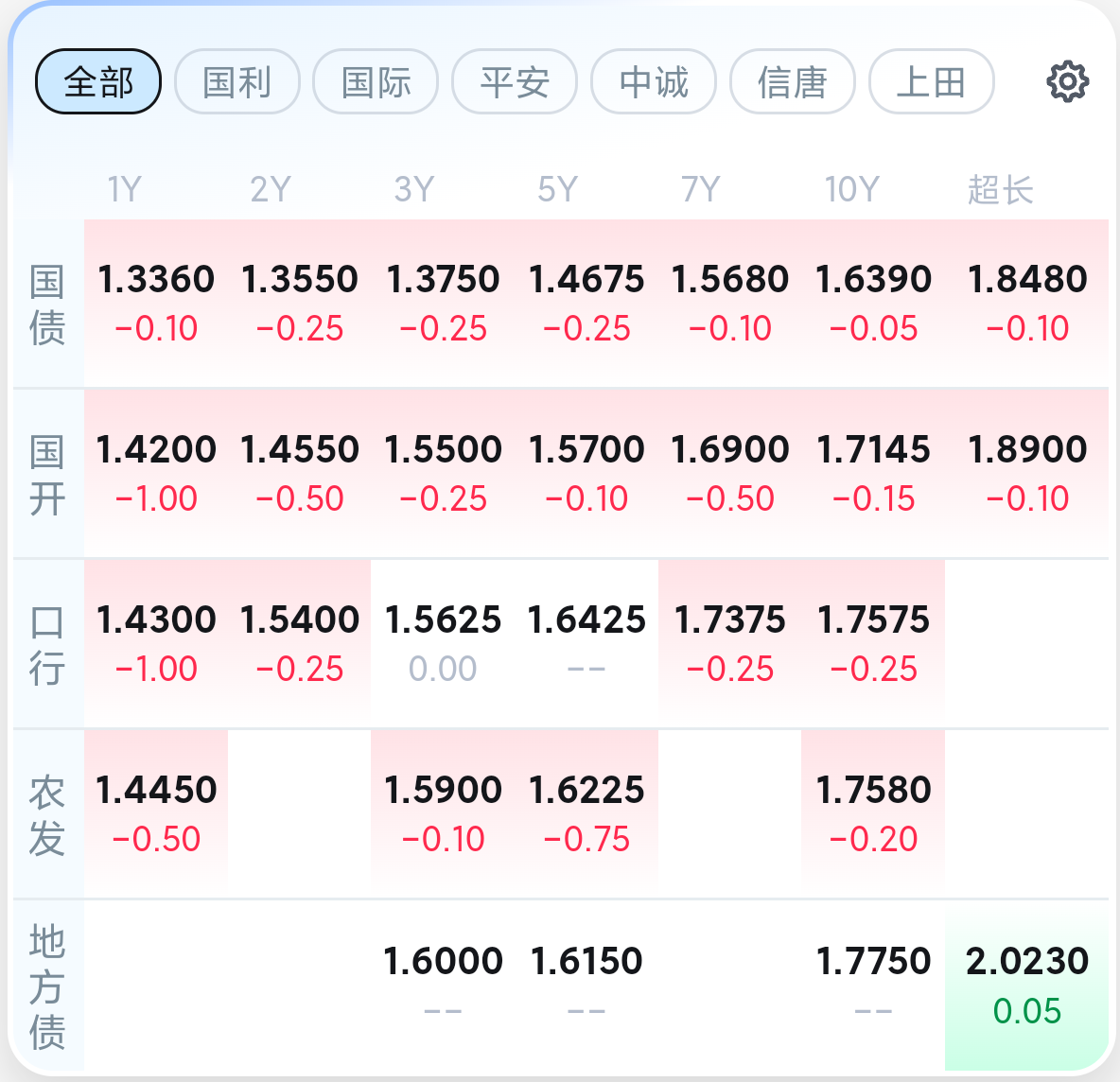Image resolution: width=1120 pixels, height=1082 pixels.
Task: Select the 平安 filter tab
Action: 515,81
